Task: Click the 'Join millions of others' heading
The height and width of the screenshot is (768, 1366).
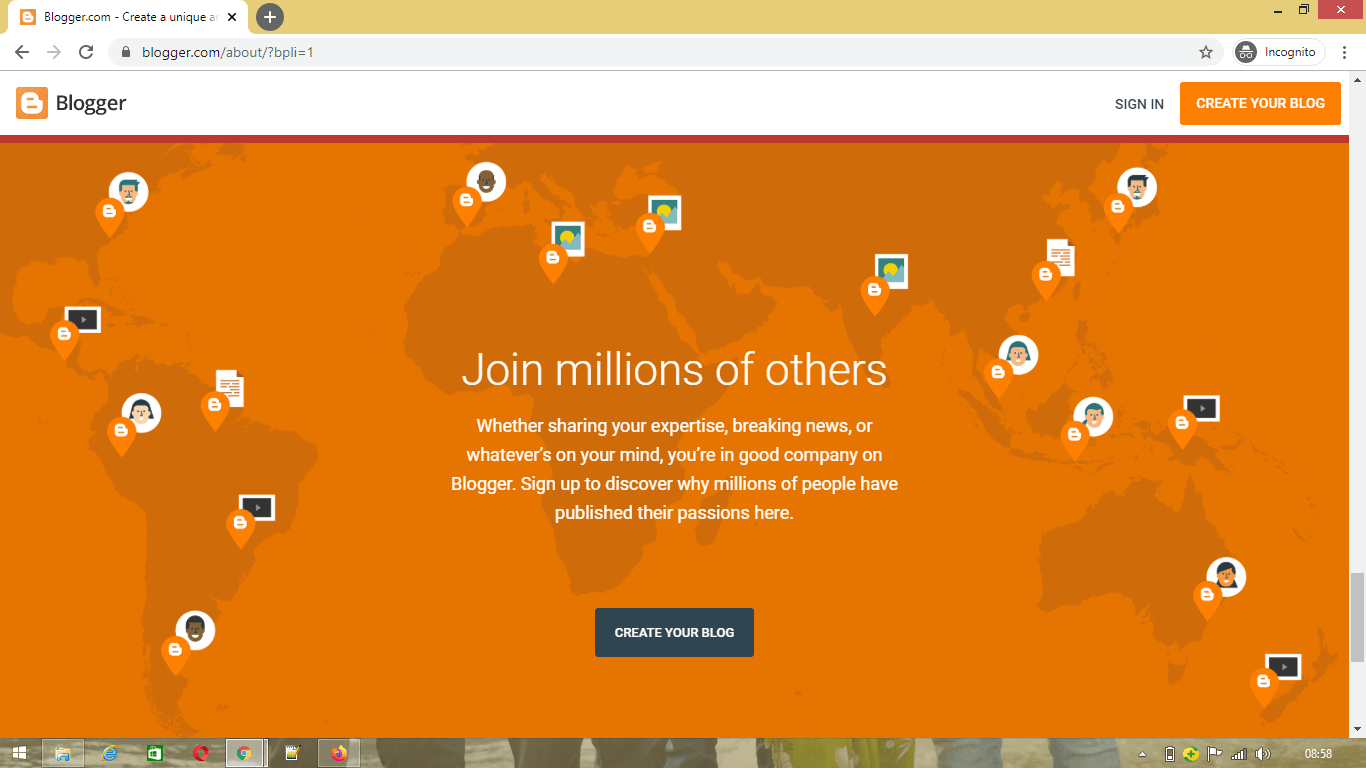Action: (x=674, y=369)
